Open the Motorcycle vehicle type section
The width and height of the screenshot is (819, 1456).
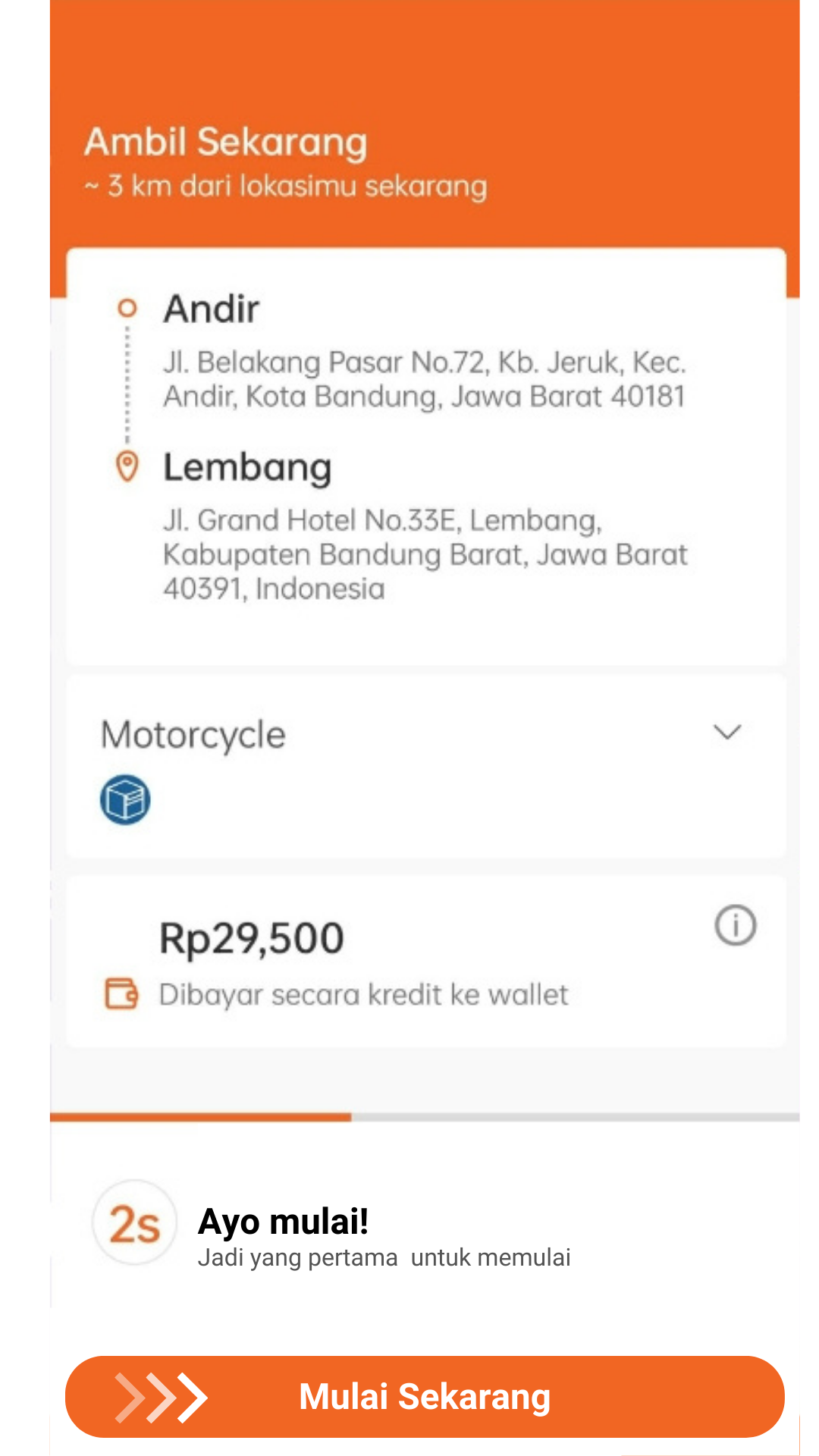426,767
